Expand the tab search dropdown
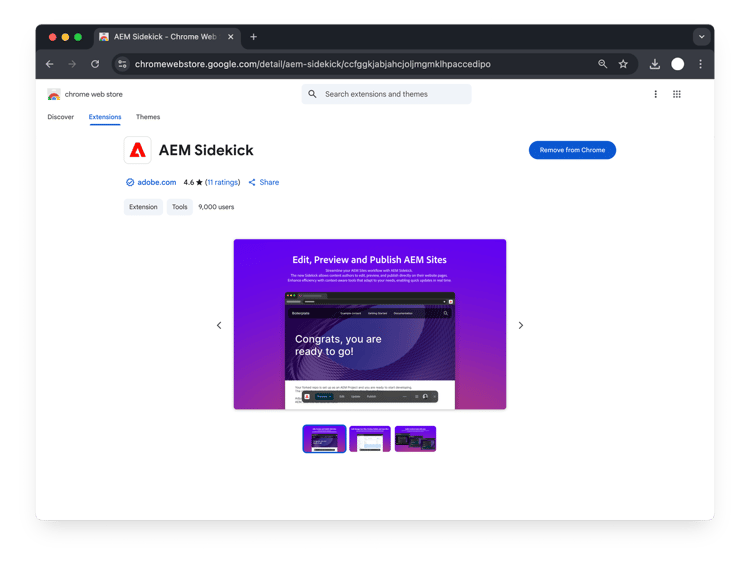750x567 pixels. (x=701, y=37)
